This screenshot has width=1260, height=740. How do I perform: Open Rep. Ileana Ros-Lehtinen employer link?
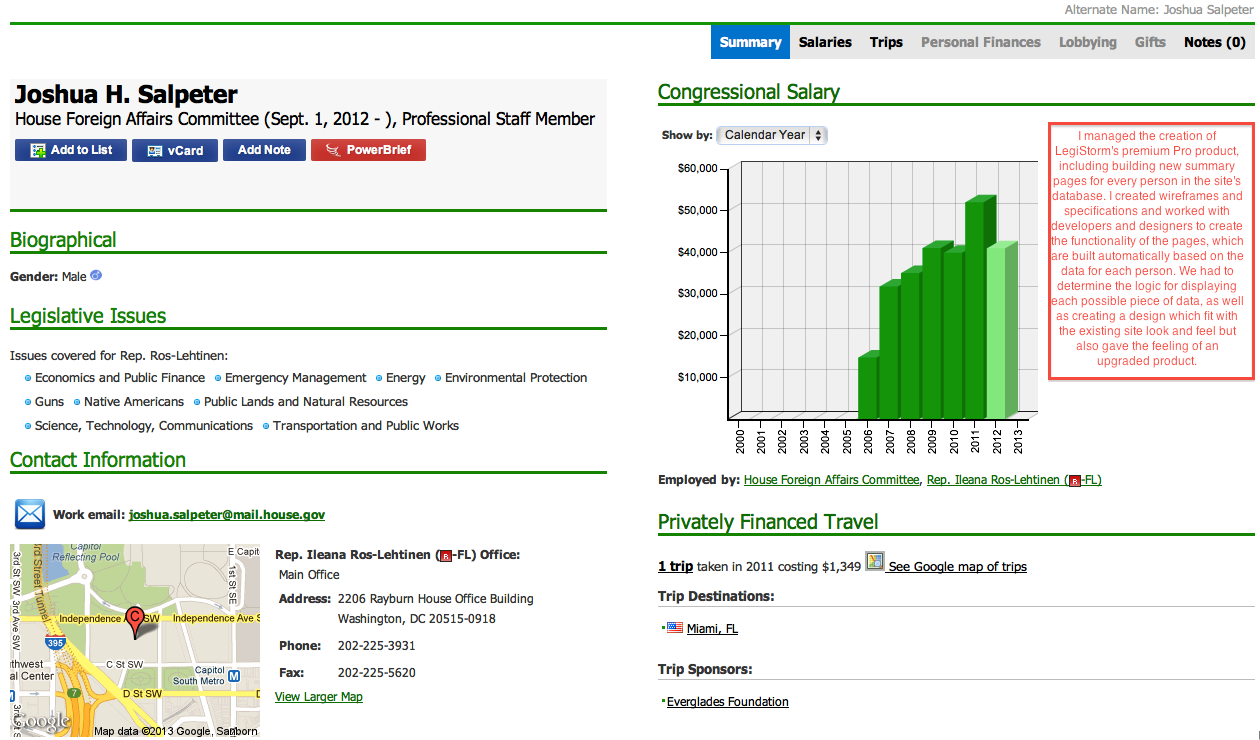1014,480
